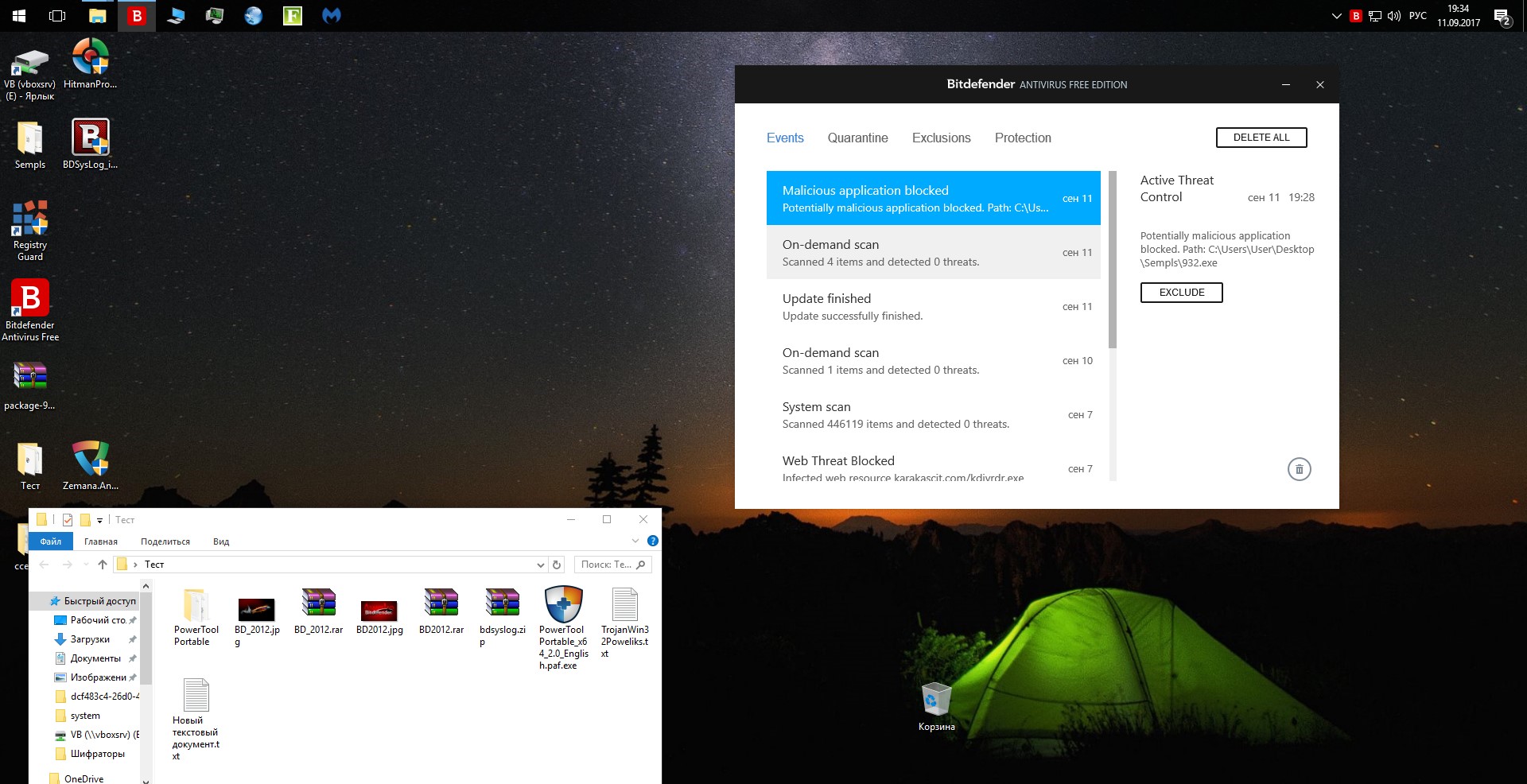Screen dimensions: 1527x784
Task: Refresh the Тест folder view
Action: (x=557, y=565)
